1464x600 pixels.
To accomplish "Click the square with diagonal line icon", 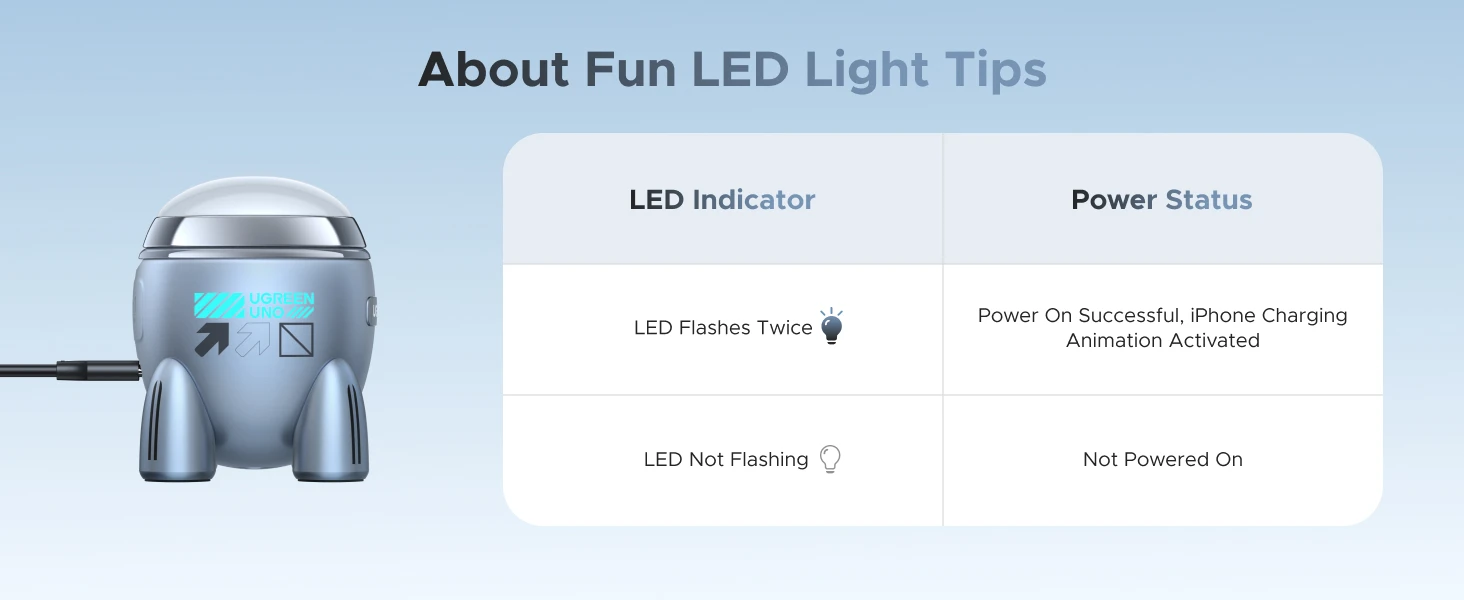I will tap(296, 339).
